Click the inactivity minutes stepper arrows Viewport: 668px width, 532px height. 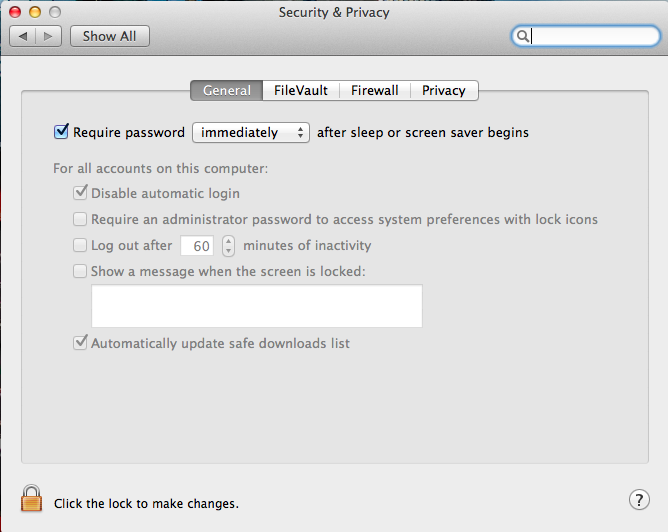[228, 245]
